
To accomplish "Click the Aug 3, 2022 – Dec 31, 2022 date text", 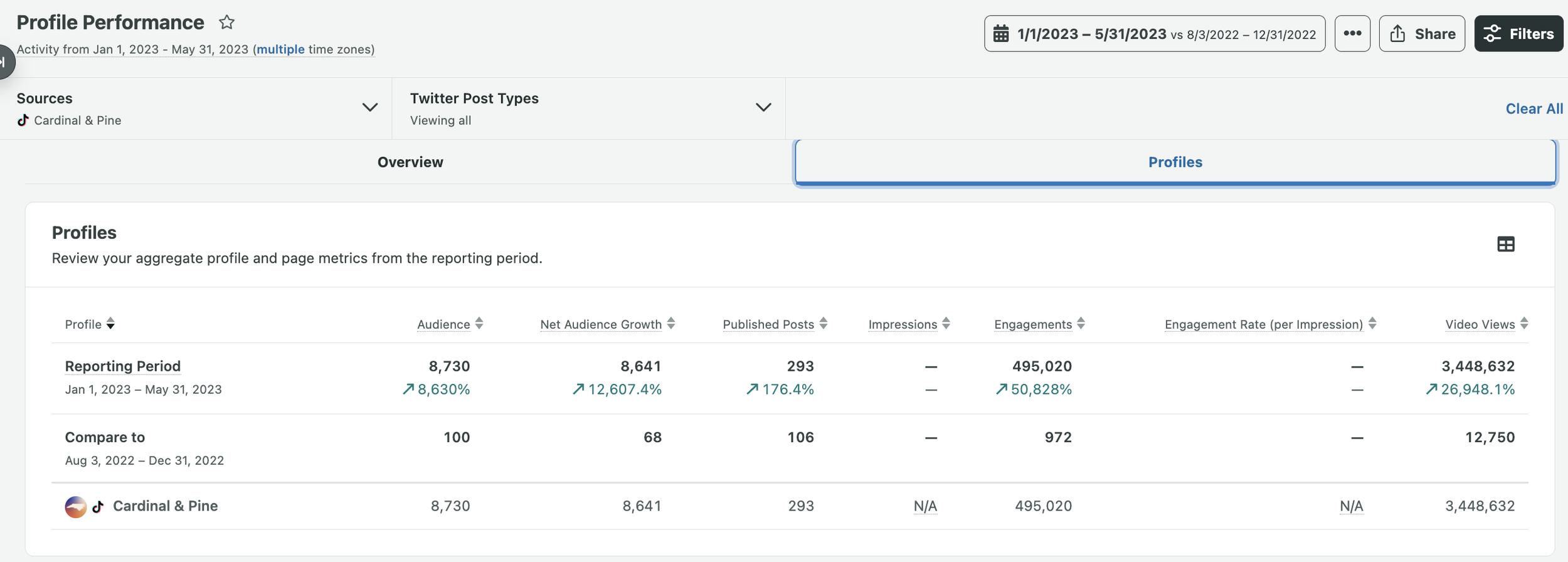I will pyautogui.click(x=144, y=460).
